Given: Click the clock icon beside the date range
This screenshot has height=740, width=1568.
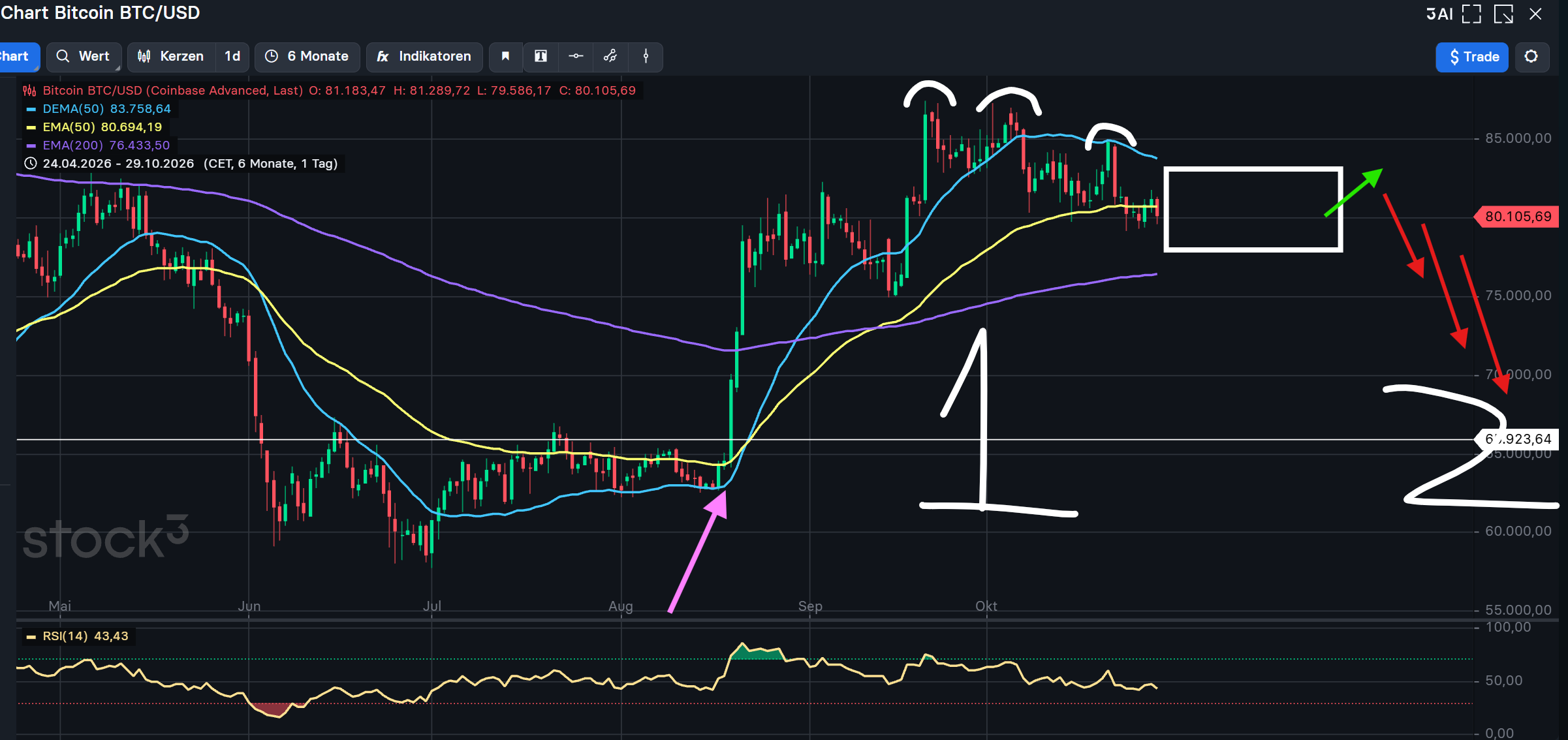Looking at the screenshot, I should click(x=30, y=164).
